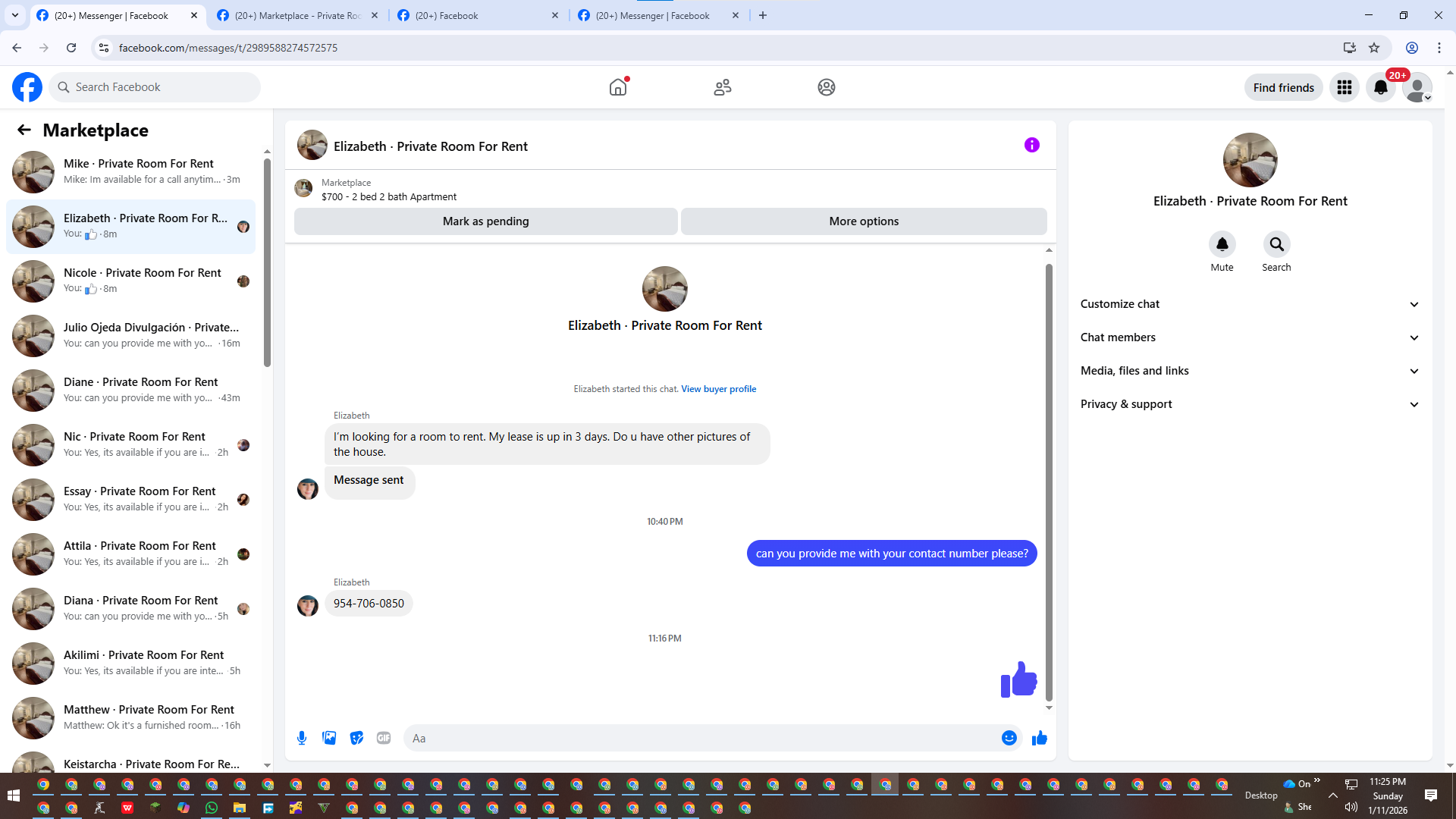Click More options button
This screenshot has height=819, width=1456.
tap(864, 221)
